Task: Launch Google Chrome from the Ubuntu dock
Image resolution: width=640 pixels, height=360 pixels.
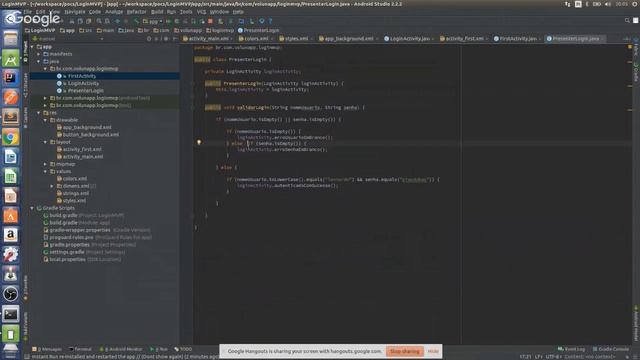Action: (11, 137)
